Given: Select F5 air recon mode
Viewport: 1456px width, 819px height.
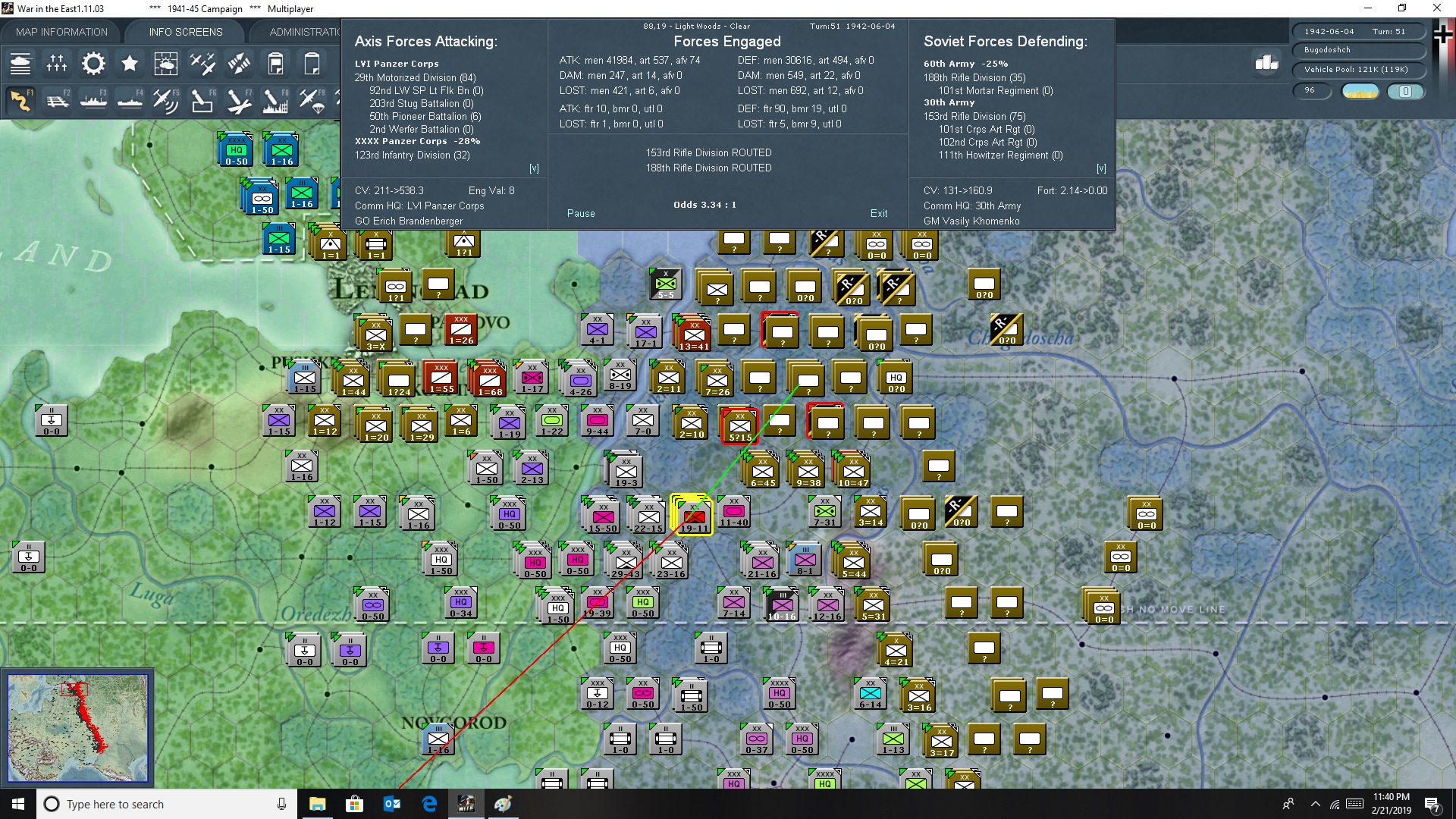Looking at the screenshot, I should (165, 101).
